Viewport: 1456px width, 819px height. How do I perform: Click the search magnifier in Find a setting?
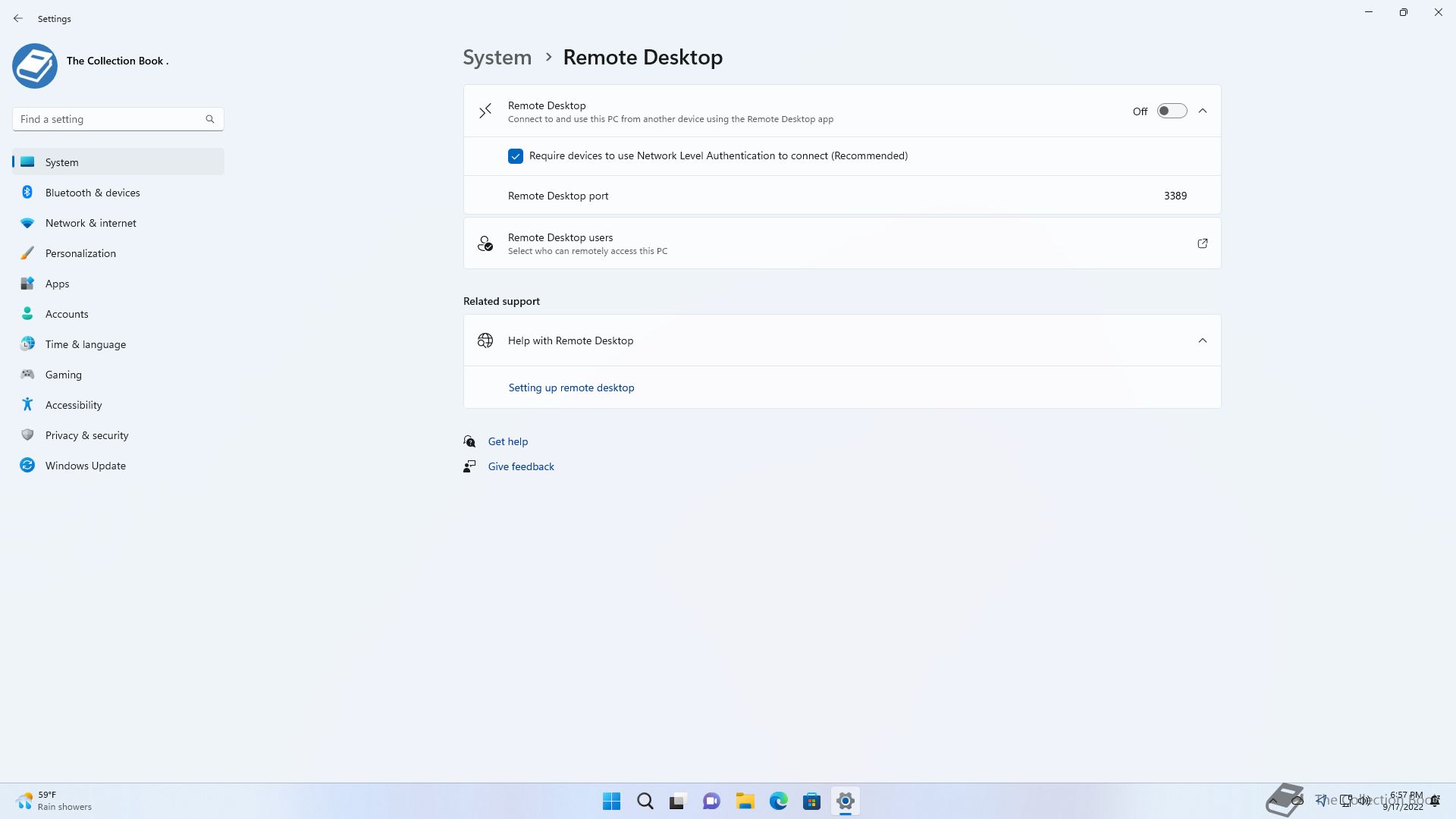coord(210,119)
